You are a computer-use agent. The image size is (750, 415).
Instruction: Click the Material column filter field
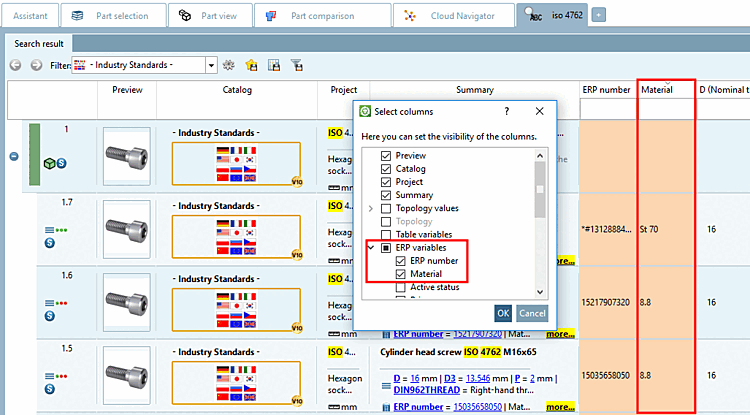[666, 109]
